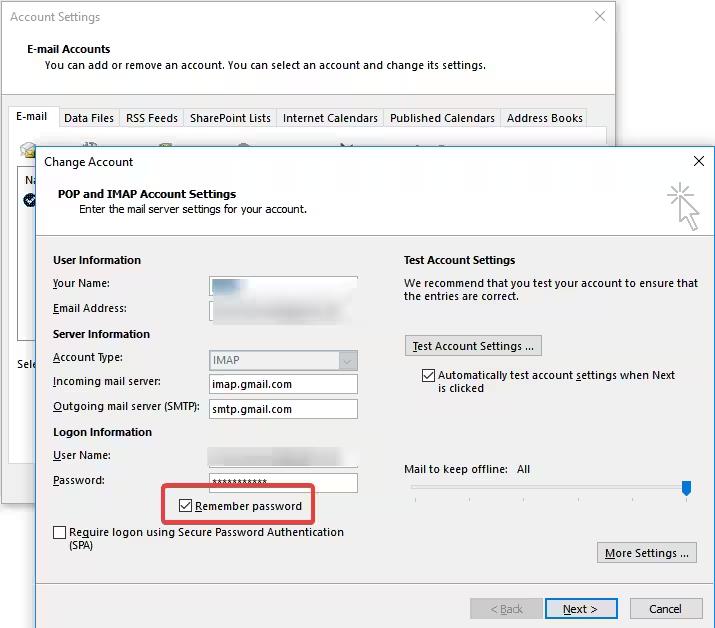Click the Outgoing mail server (SMTP) field

point(283,409)
